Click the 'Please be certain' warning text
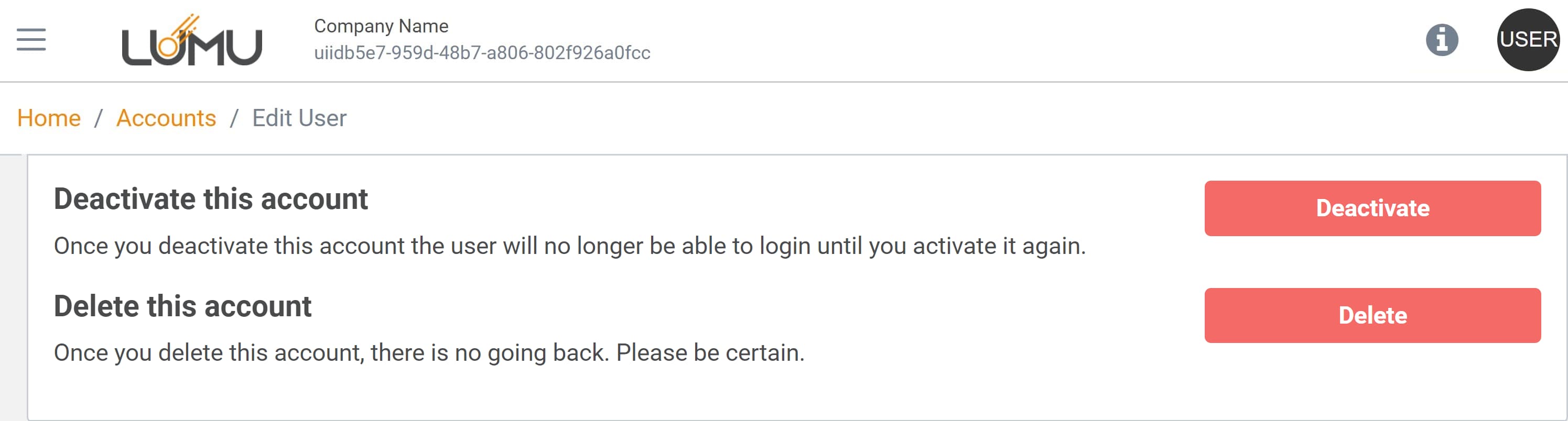 point(710,353)
